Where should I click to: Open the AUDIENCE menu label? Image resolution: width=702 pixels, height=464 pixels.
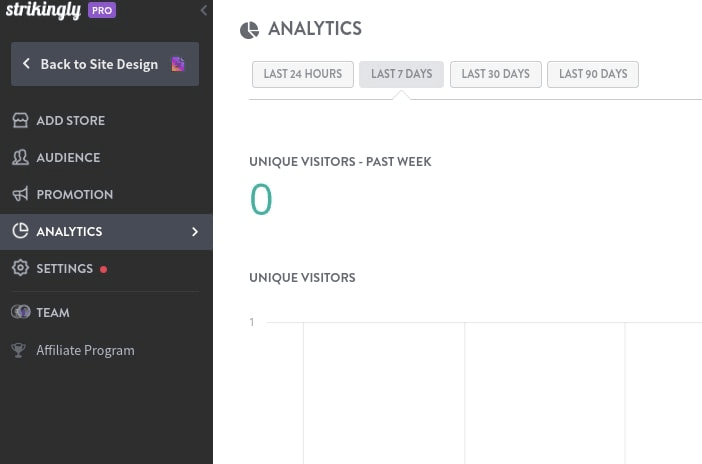coord(68,158)
